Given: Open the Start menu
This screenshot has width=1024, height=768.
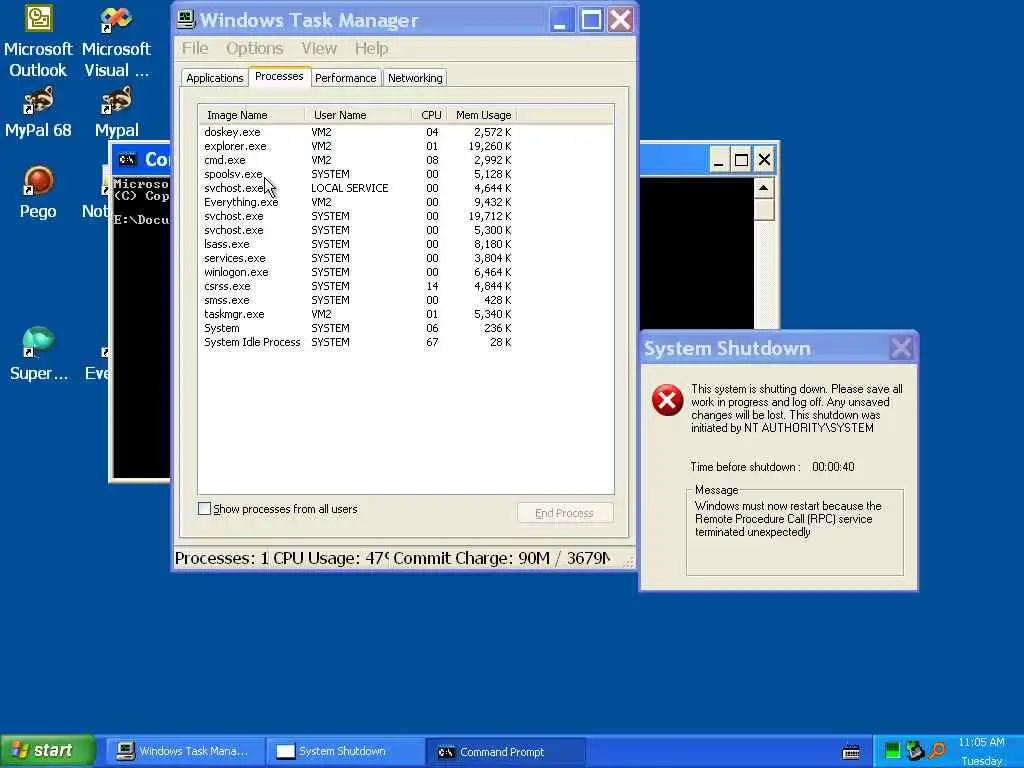Looking at the screenshot, I should tap(48, 751).
